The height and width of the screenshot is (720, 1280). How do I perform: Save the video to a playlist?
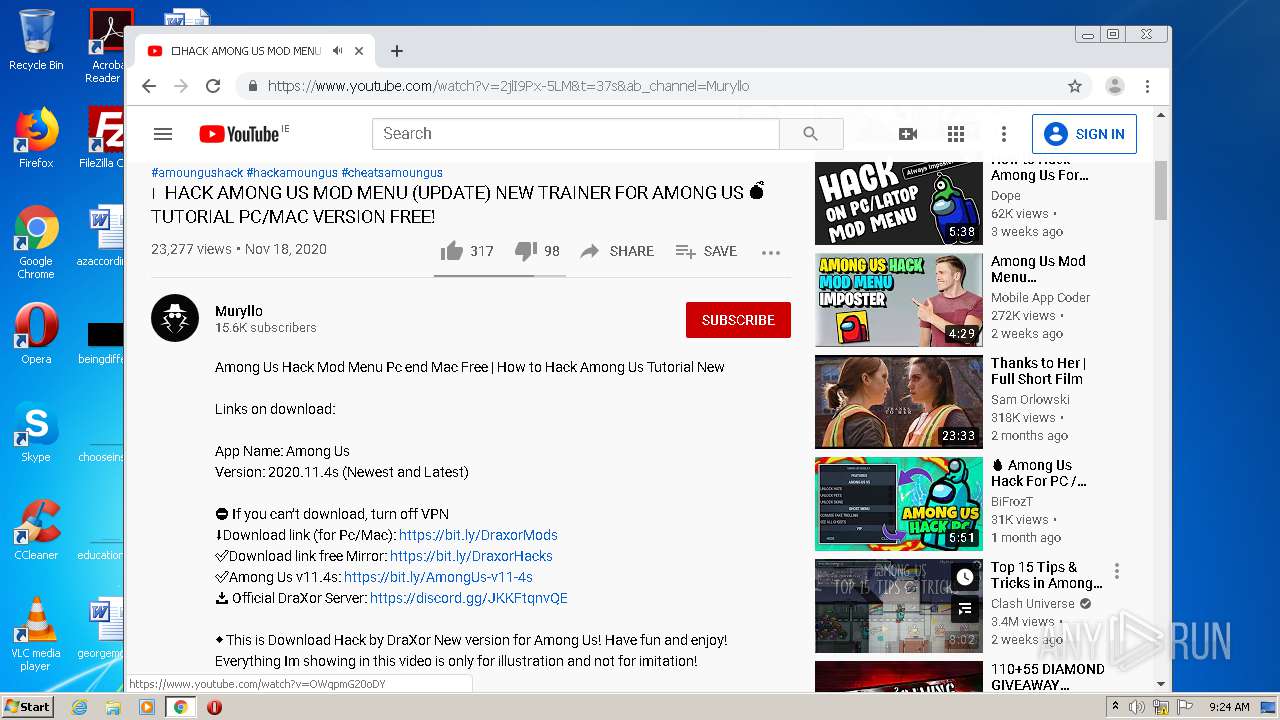pos(706,251)
